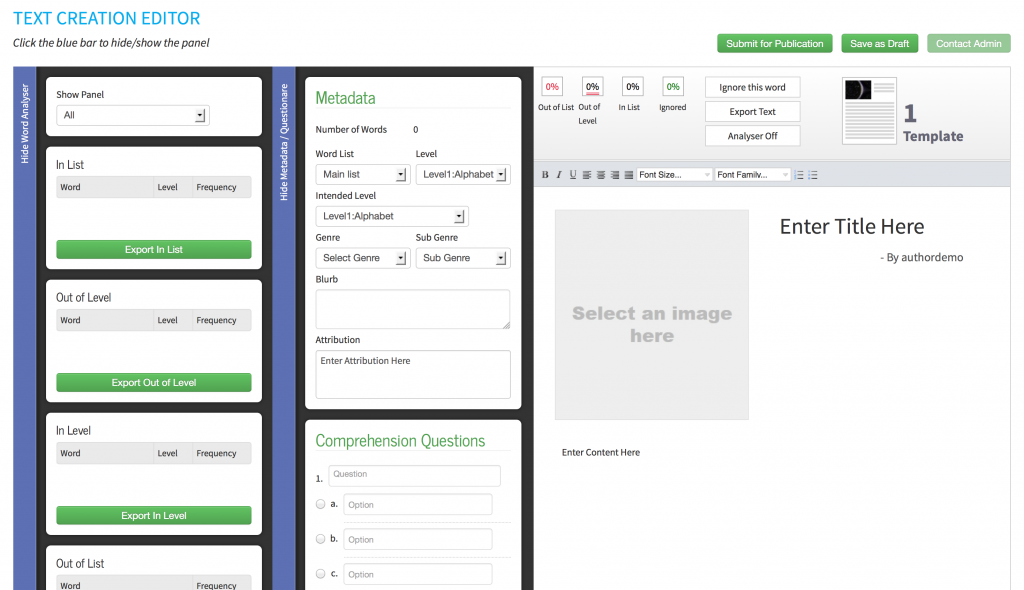Expand the Select Genre dropdown
Image resolution: width=1024 pixels, height=590 pixels.
[x=362, y=258]
